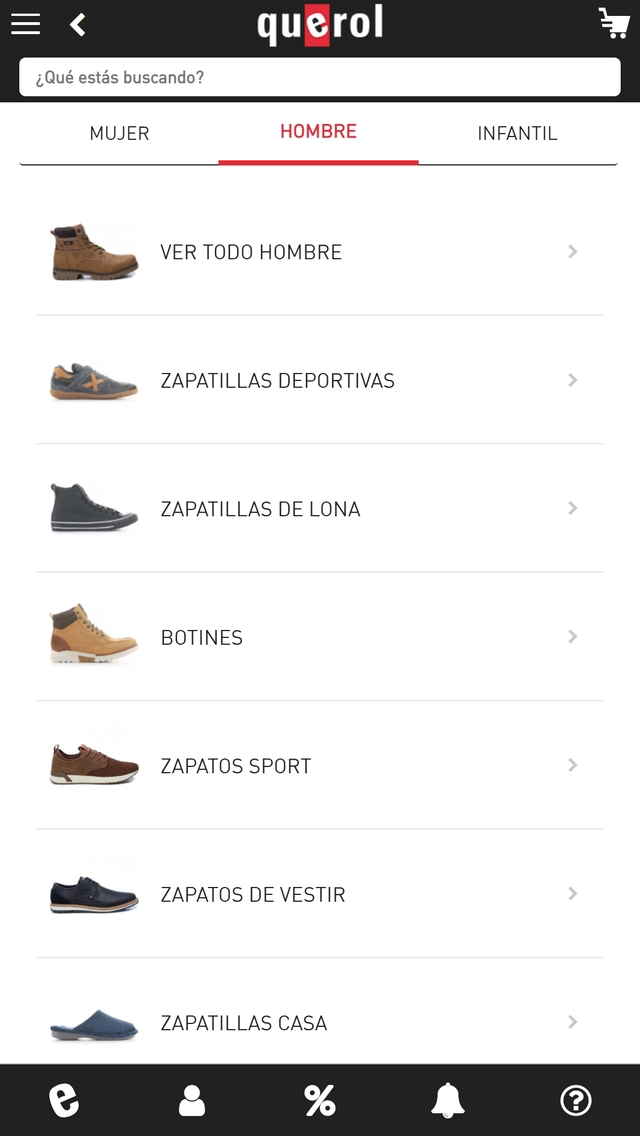
Task: View discounts via the percent icon
Action: 319,1099
